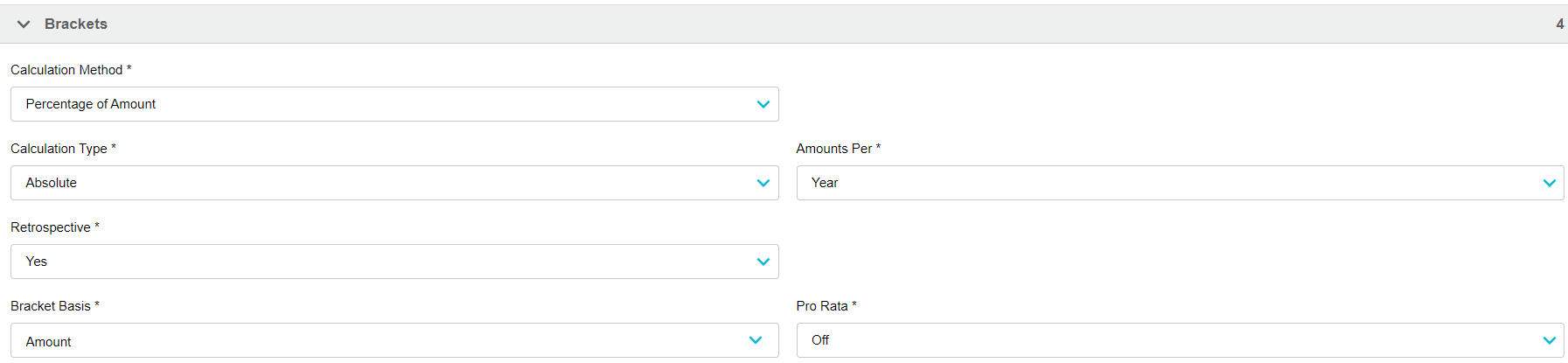Image resolution: width=1568 pixels, height=363 pixels.
Task: Click the Amounts Per label
Action: click(834, 149)
